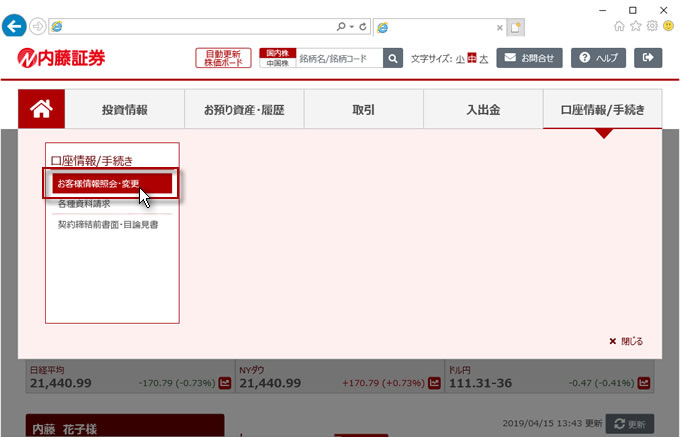Open browser settings gear icon
This screenshot has height=437, width=680.
(651, 25)
